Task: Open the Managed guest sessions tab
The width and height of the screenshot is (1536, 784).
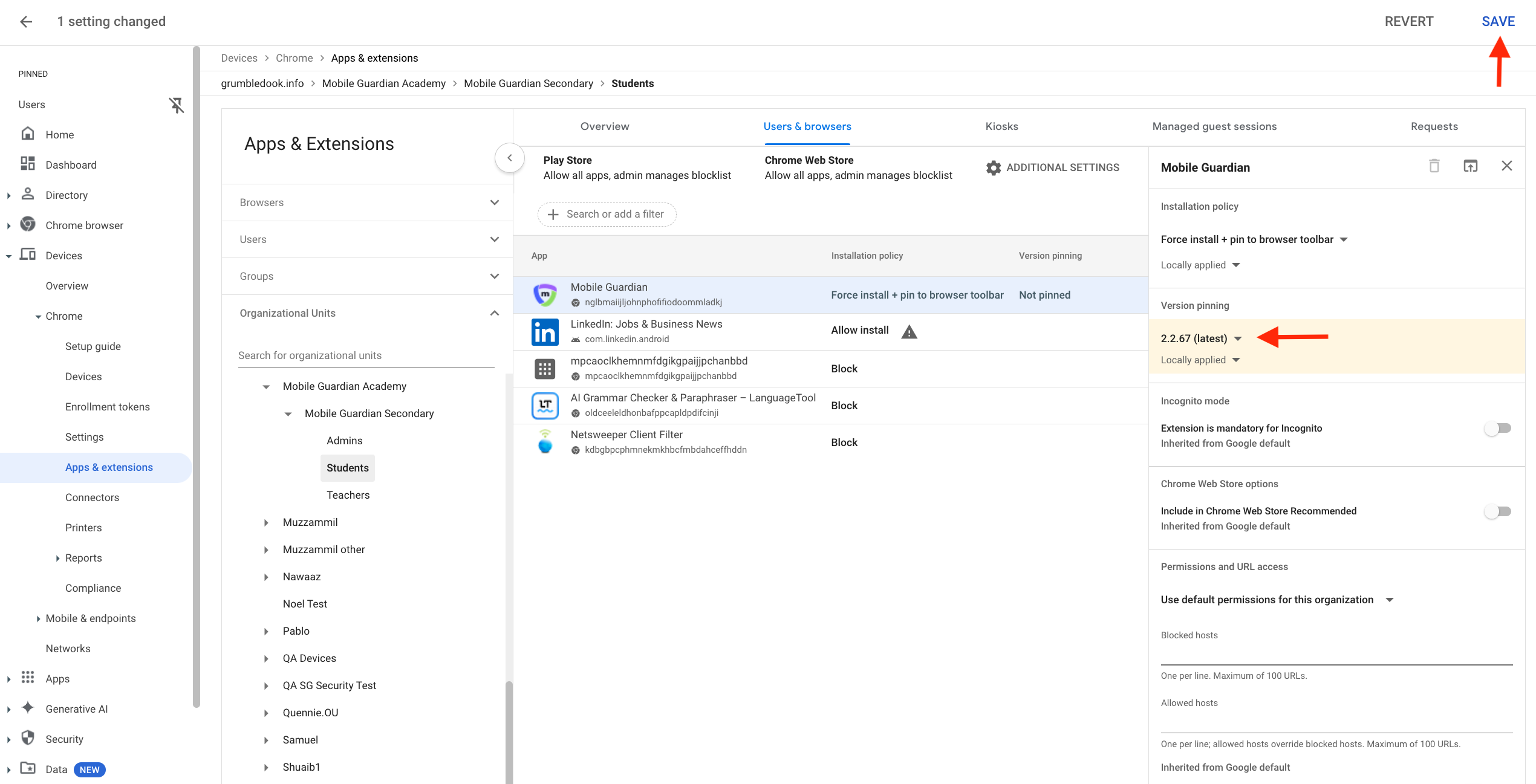Action: click(1214, 126)
